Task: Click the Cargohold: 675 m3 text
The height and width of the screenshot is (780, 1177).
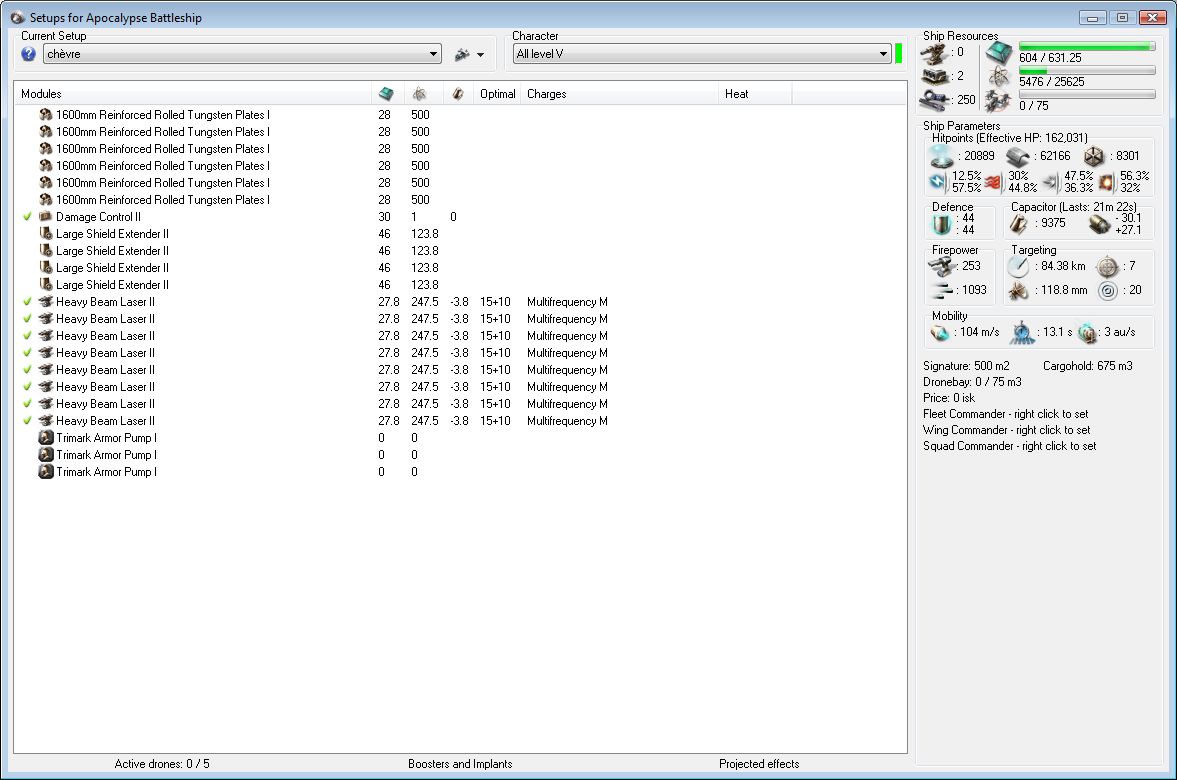Action: point(1088,366)
